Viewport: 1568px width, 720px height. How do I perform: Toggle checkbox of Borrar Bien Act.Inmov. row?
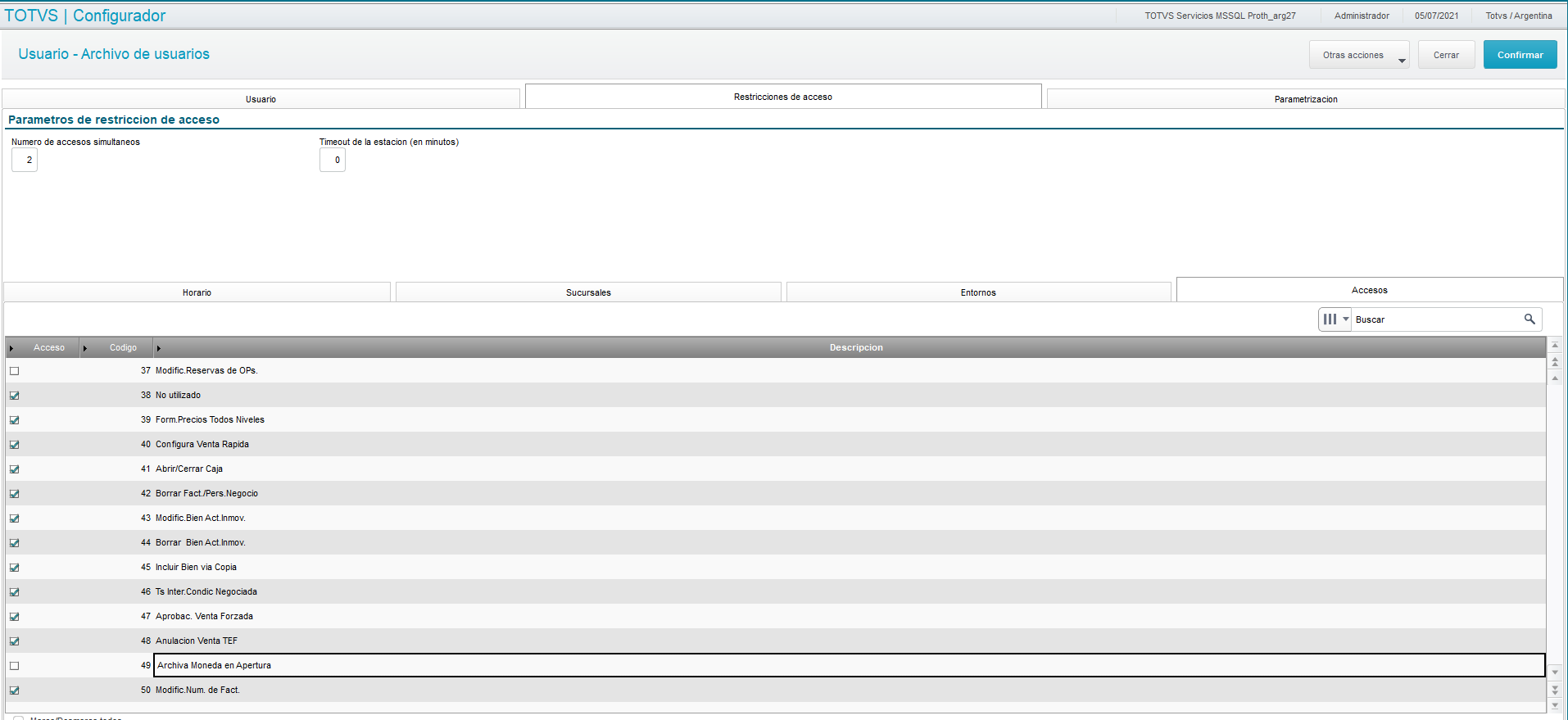tap(14, 543)
